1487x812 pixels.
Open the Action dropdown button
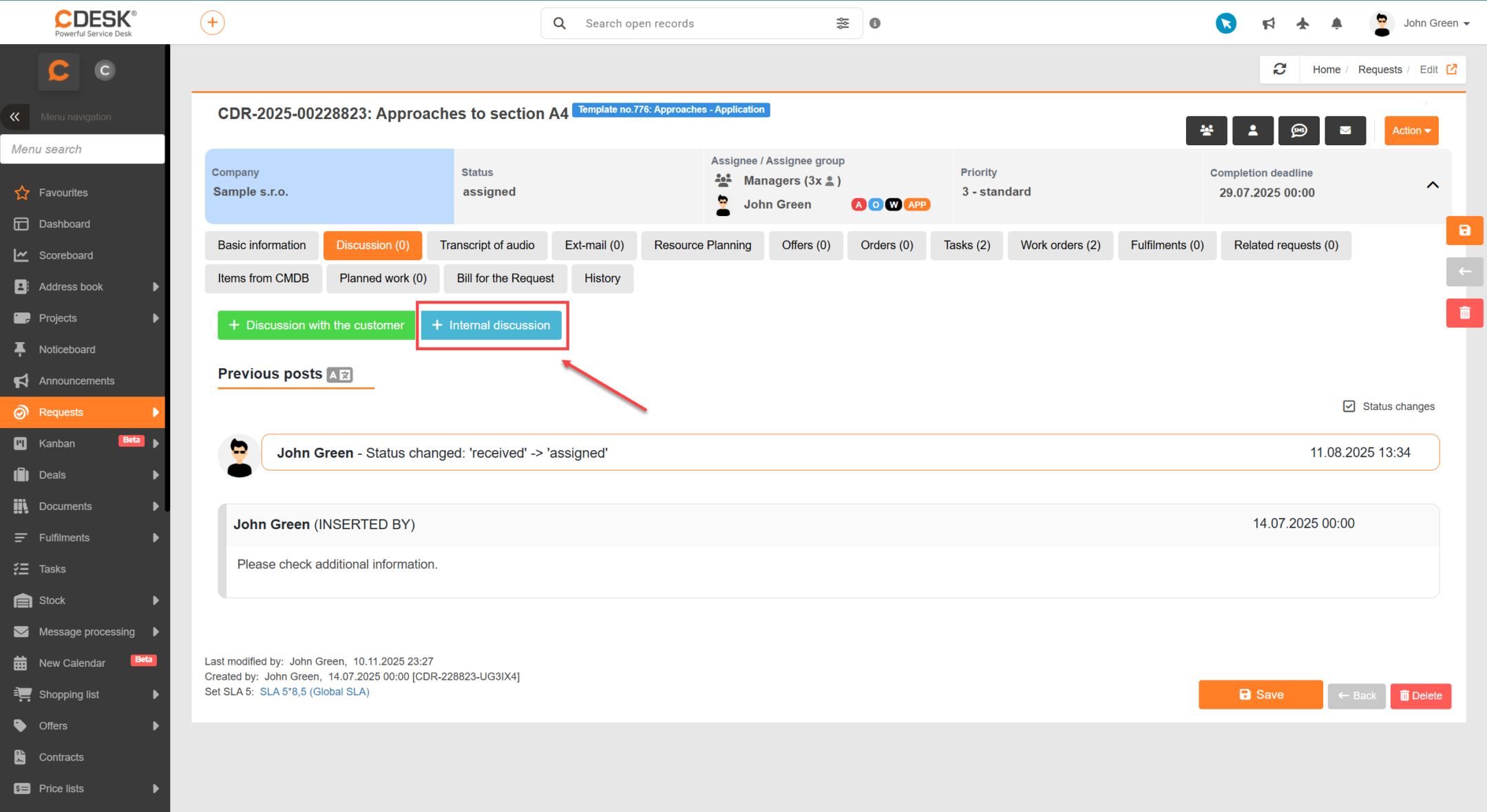pos(1411,130)
